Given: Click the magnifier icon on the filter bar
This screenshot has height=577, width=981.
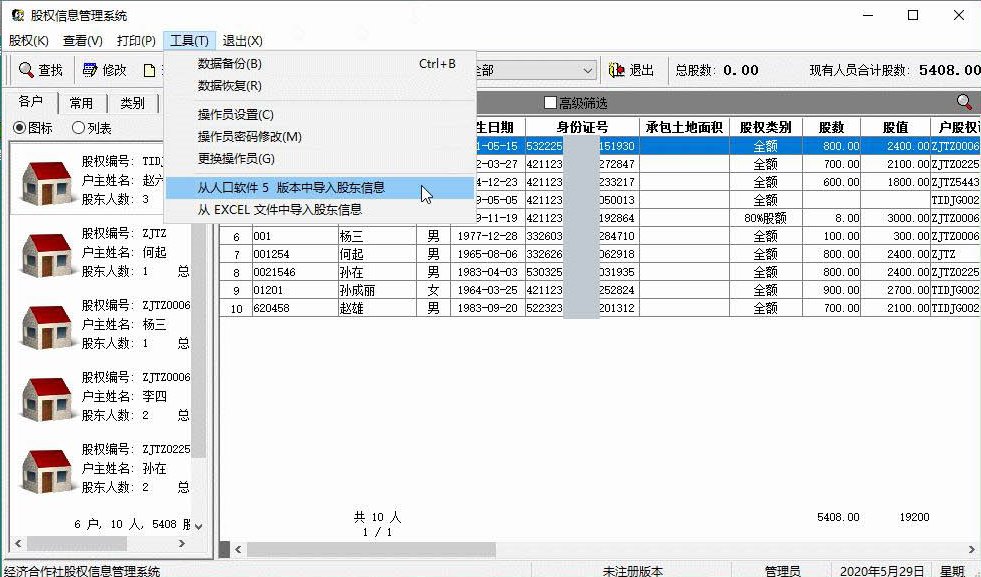Looking at the screenshot, I should (x=964, y=102).
